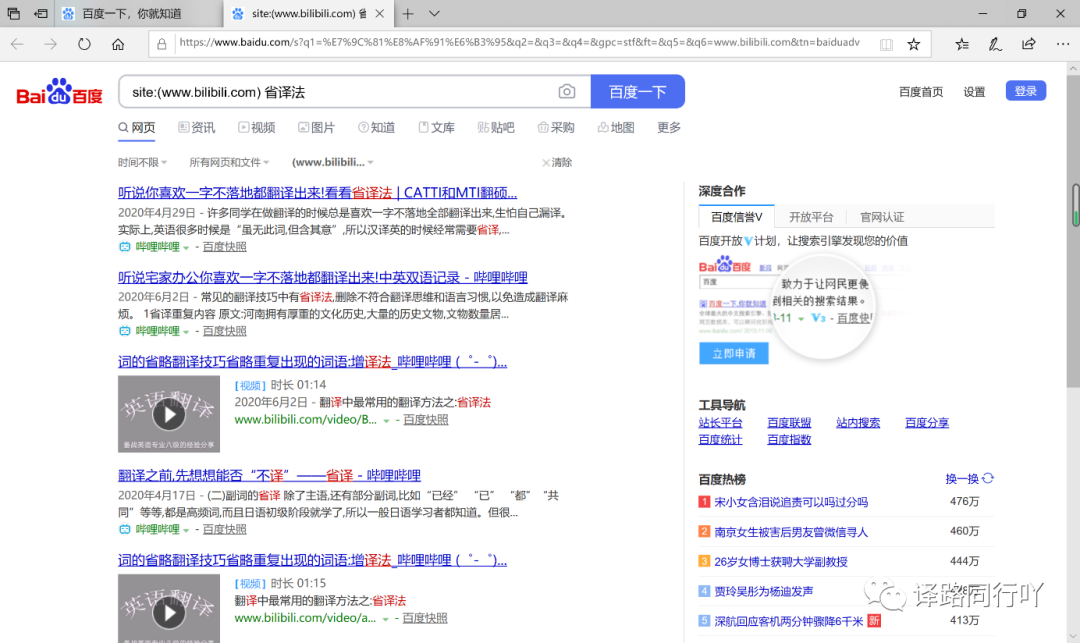1080x643 pixels.
Task: Select the 网页 search tab
Action: tap(136, 127)
